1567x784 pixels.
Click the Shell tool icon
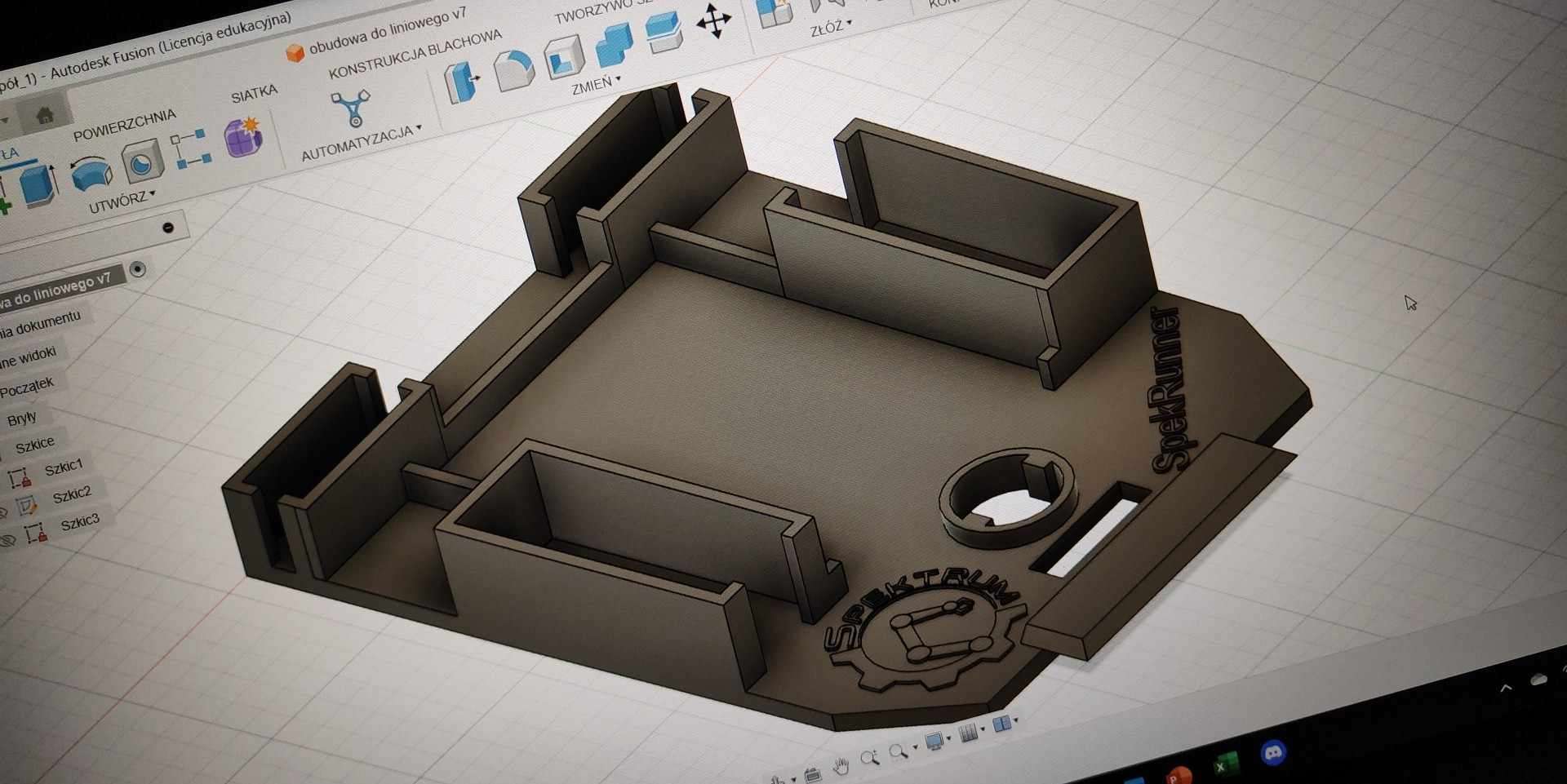point(564,57)
